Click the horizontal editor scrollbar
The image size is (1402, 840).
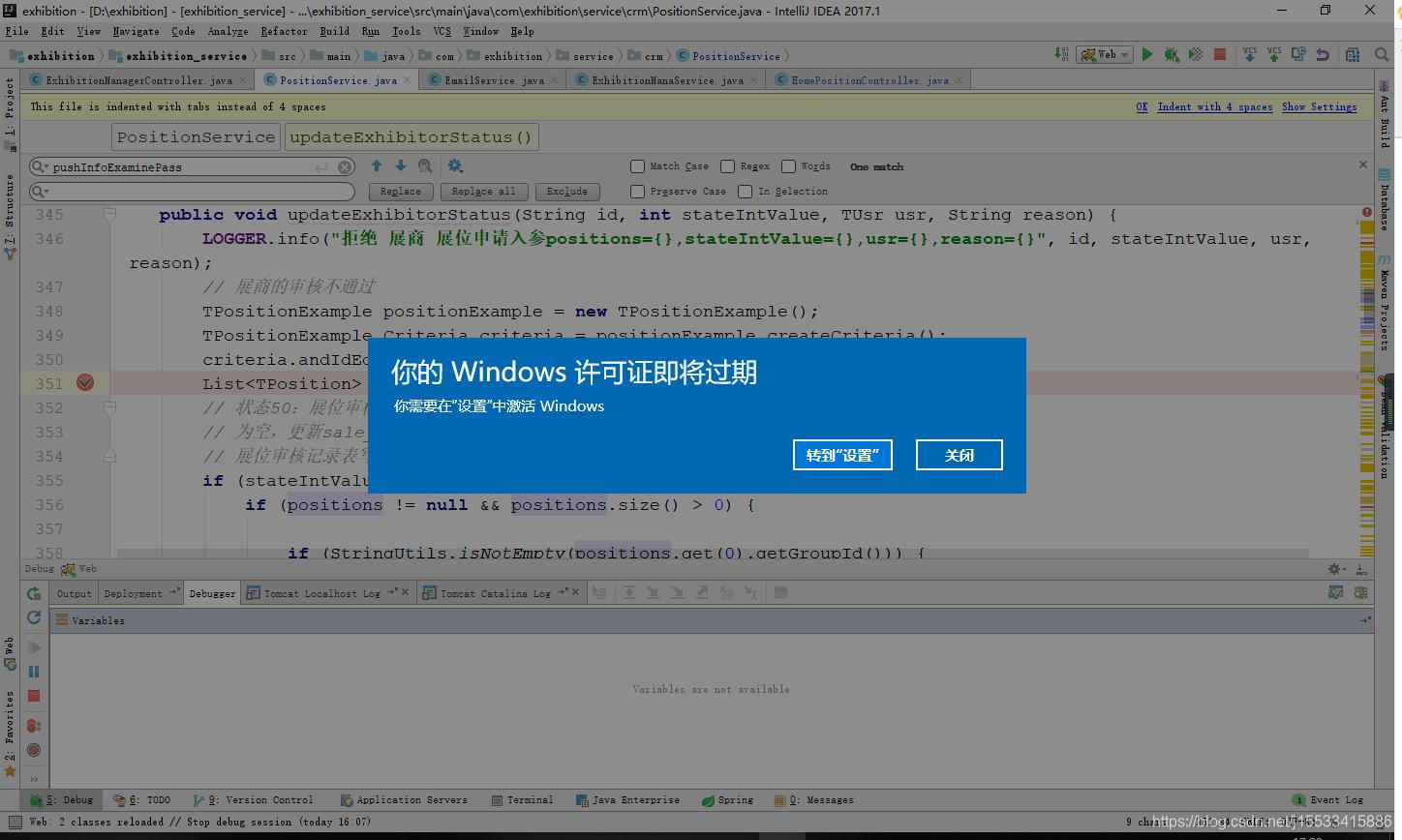(x=713, y=554)
